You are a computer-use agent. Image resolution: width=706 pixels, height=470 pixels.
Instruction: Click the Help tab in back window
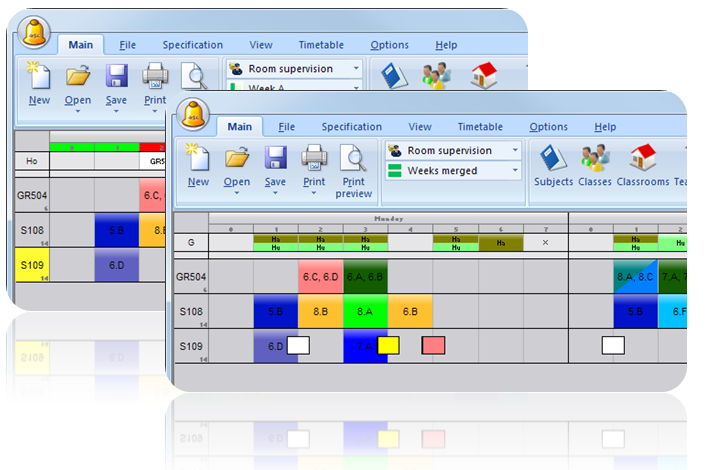coord(446,45)
